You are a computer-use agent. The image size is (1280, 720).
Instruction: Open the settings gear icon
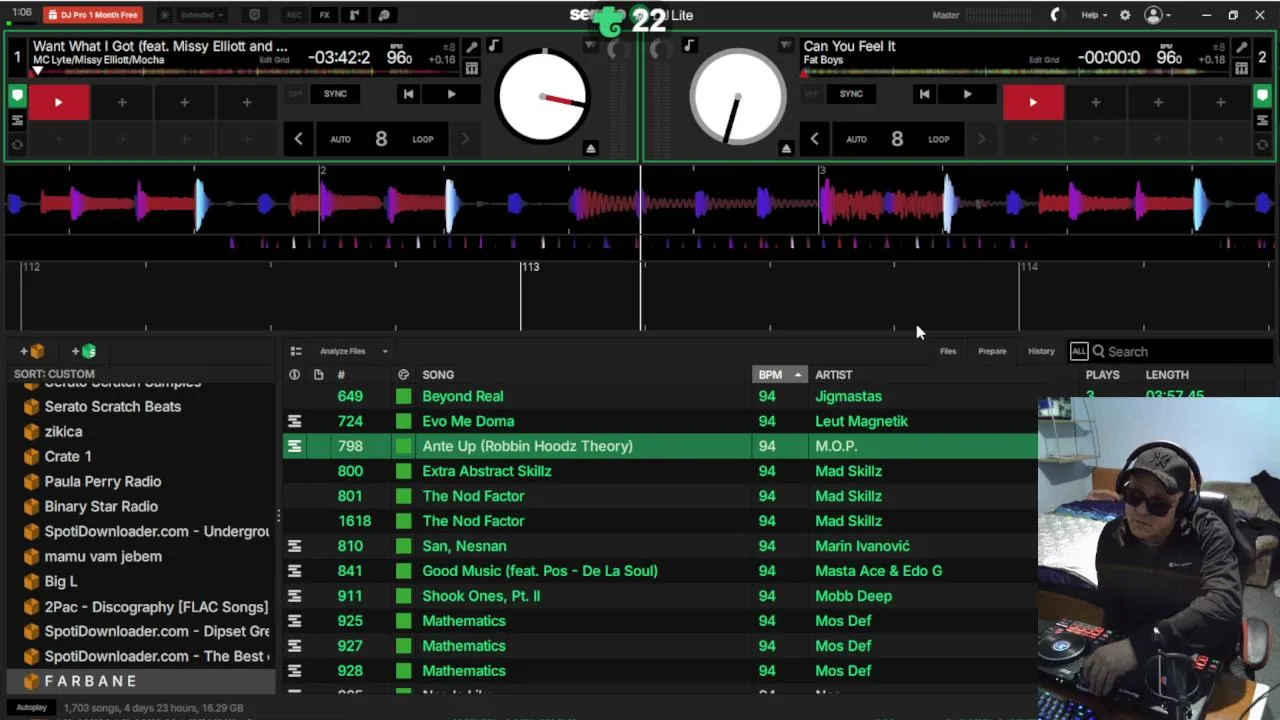[x=1125, y=15]
